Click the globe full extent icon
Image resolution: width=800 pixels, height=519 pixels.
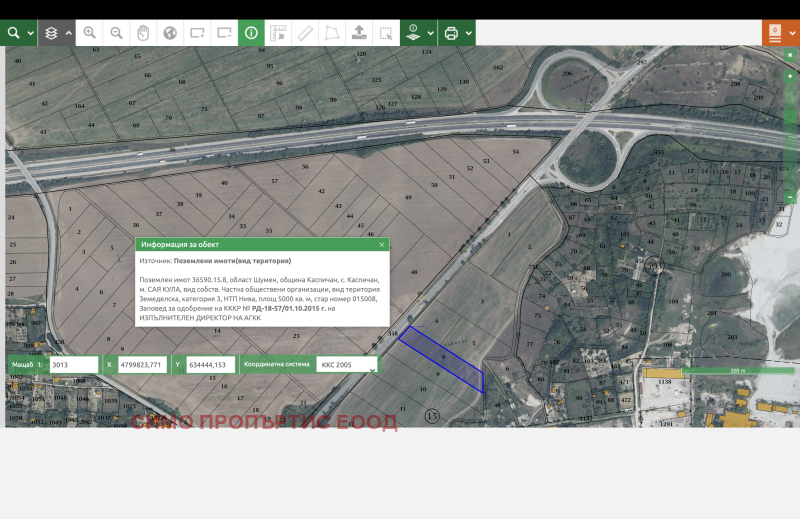(x=170, y=33)
